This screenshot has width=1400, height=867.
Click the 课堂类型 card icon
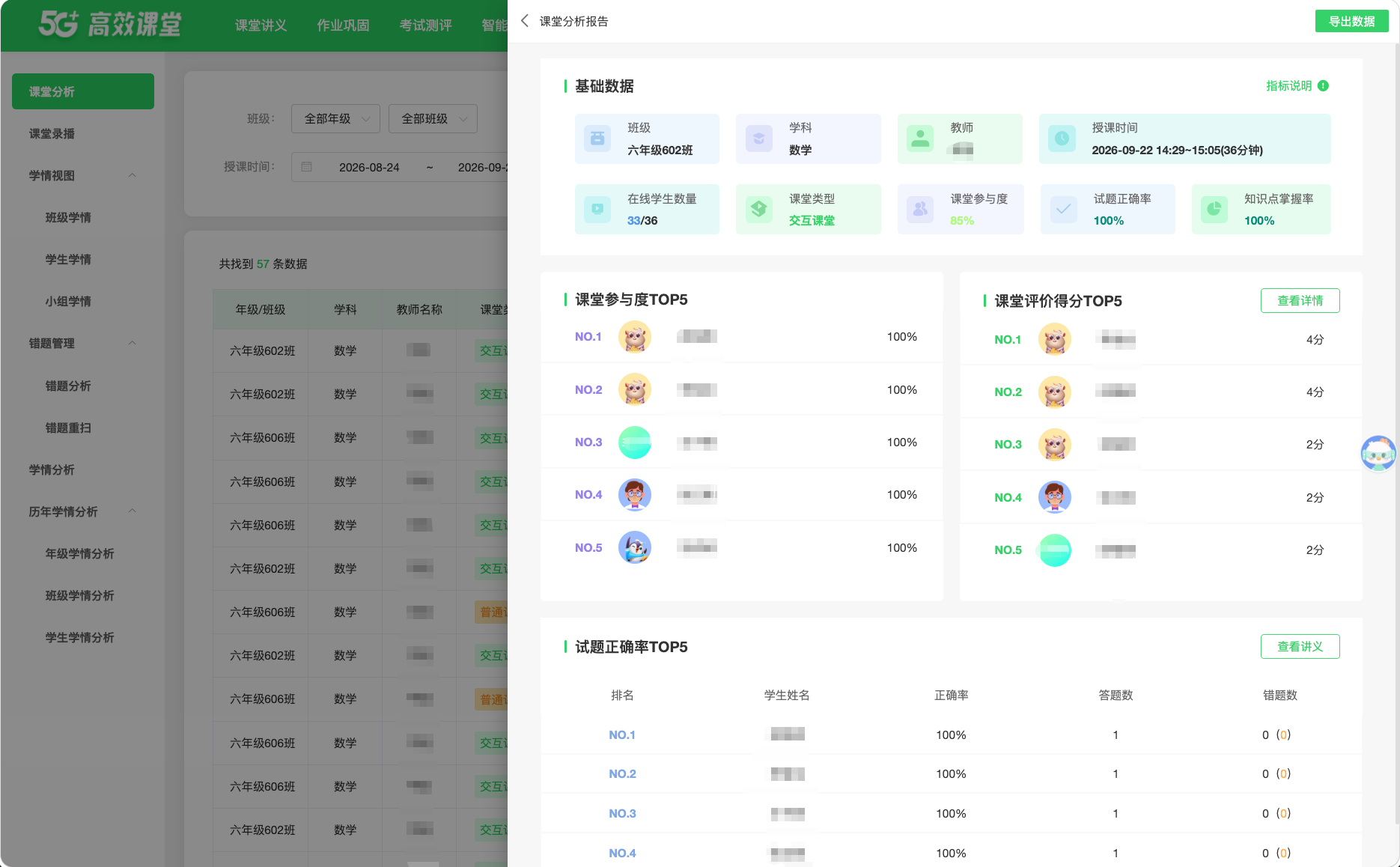tap(759, 209)
